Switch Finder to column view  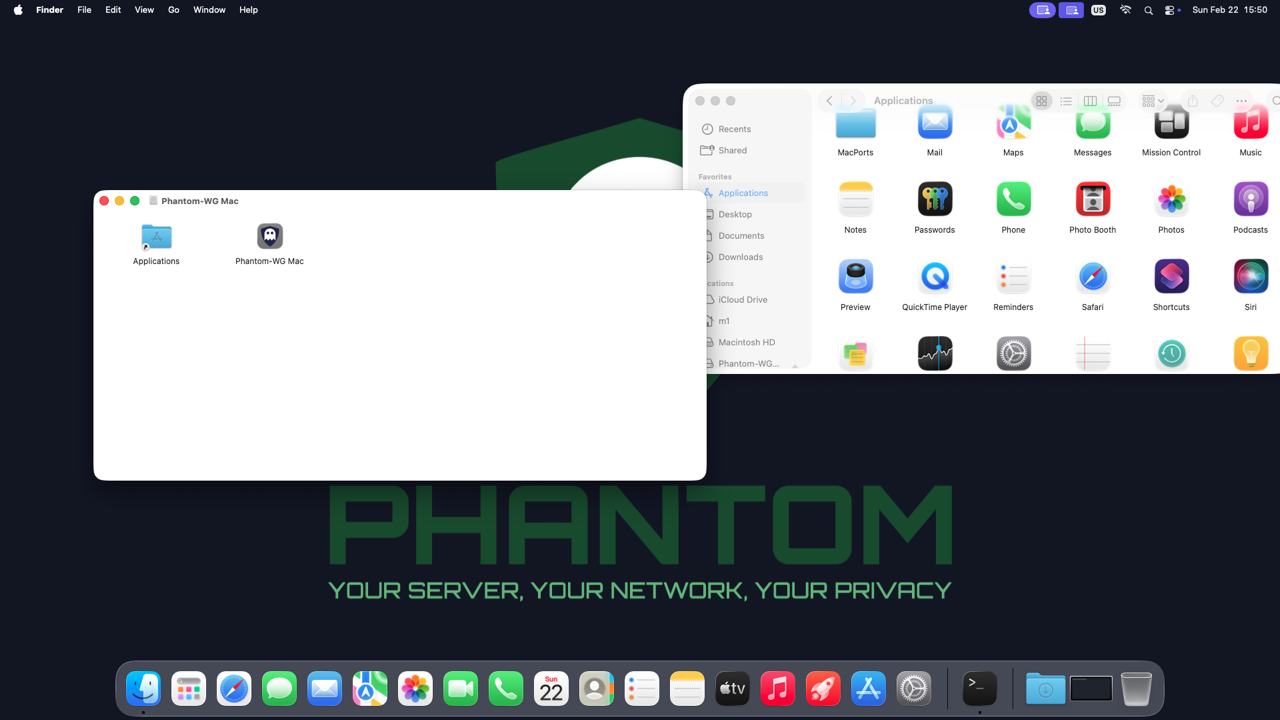1090,101
